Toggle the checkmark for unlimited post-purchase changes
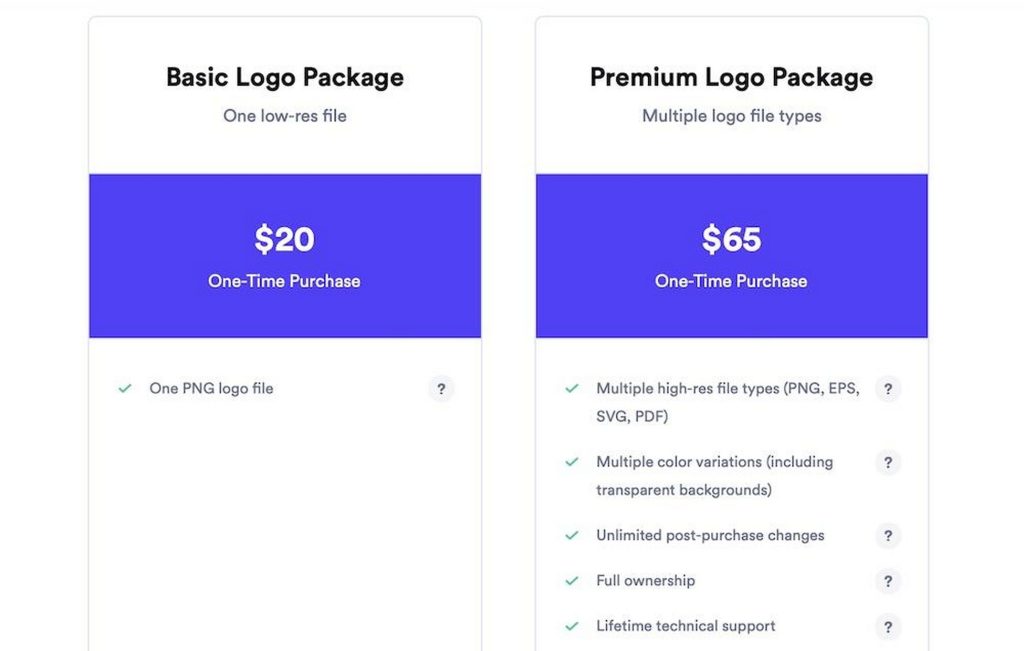1024x651 pixels. pos(572,535)
